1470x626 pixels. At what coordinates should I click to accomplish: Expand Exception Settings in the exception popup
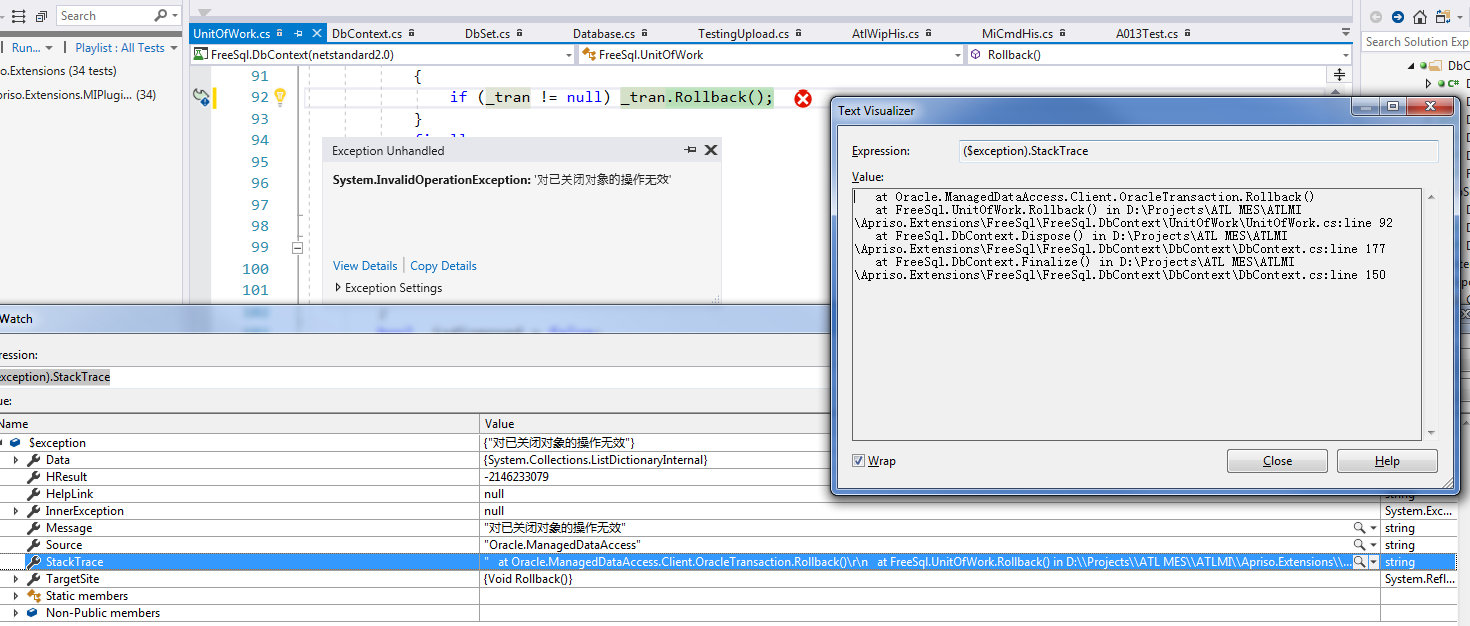point(339,287)
